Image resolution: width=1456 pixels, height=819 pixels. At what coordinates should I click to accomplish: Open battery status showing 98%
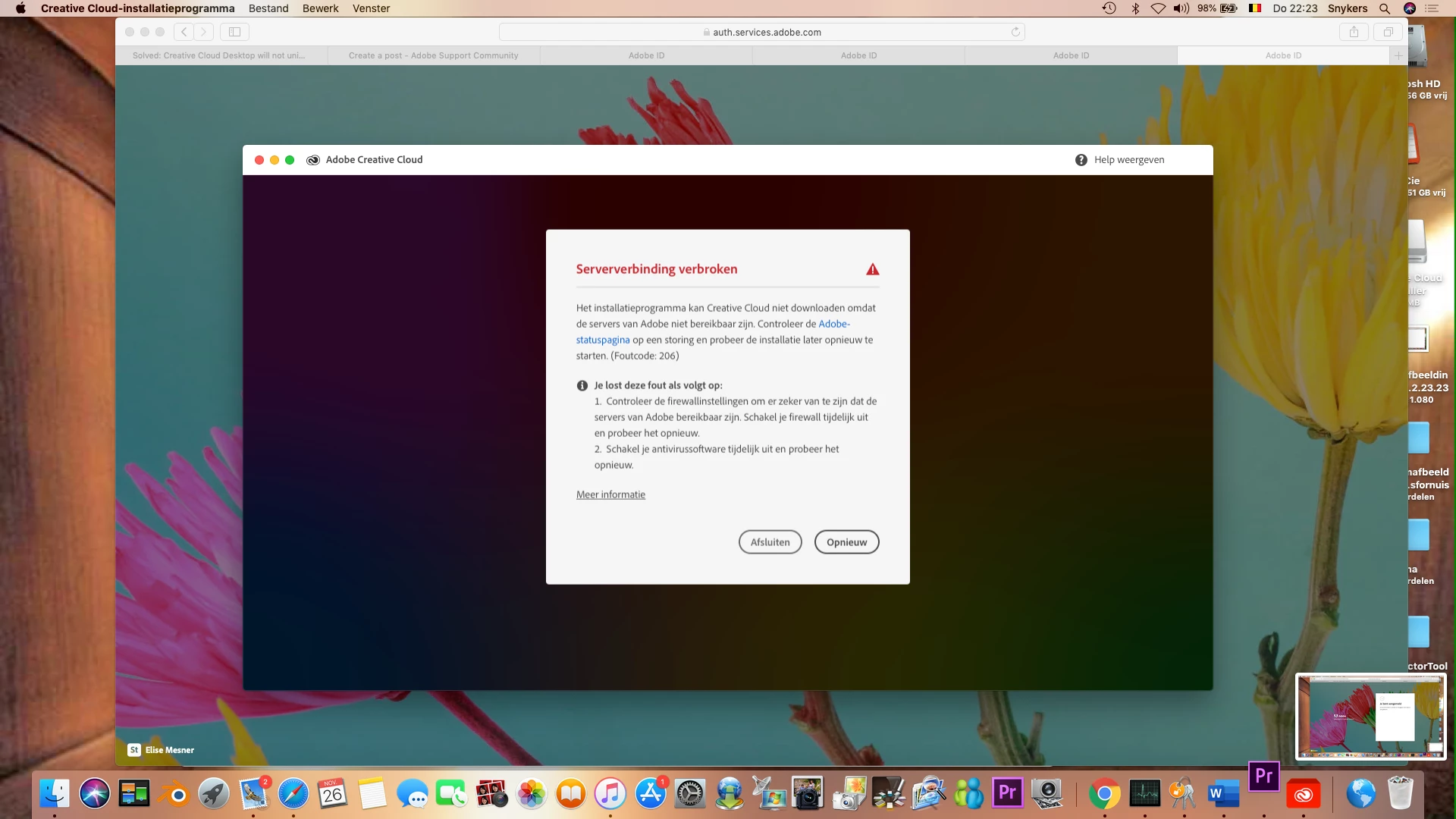[1218, 8]
